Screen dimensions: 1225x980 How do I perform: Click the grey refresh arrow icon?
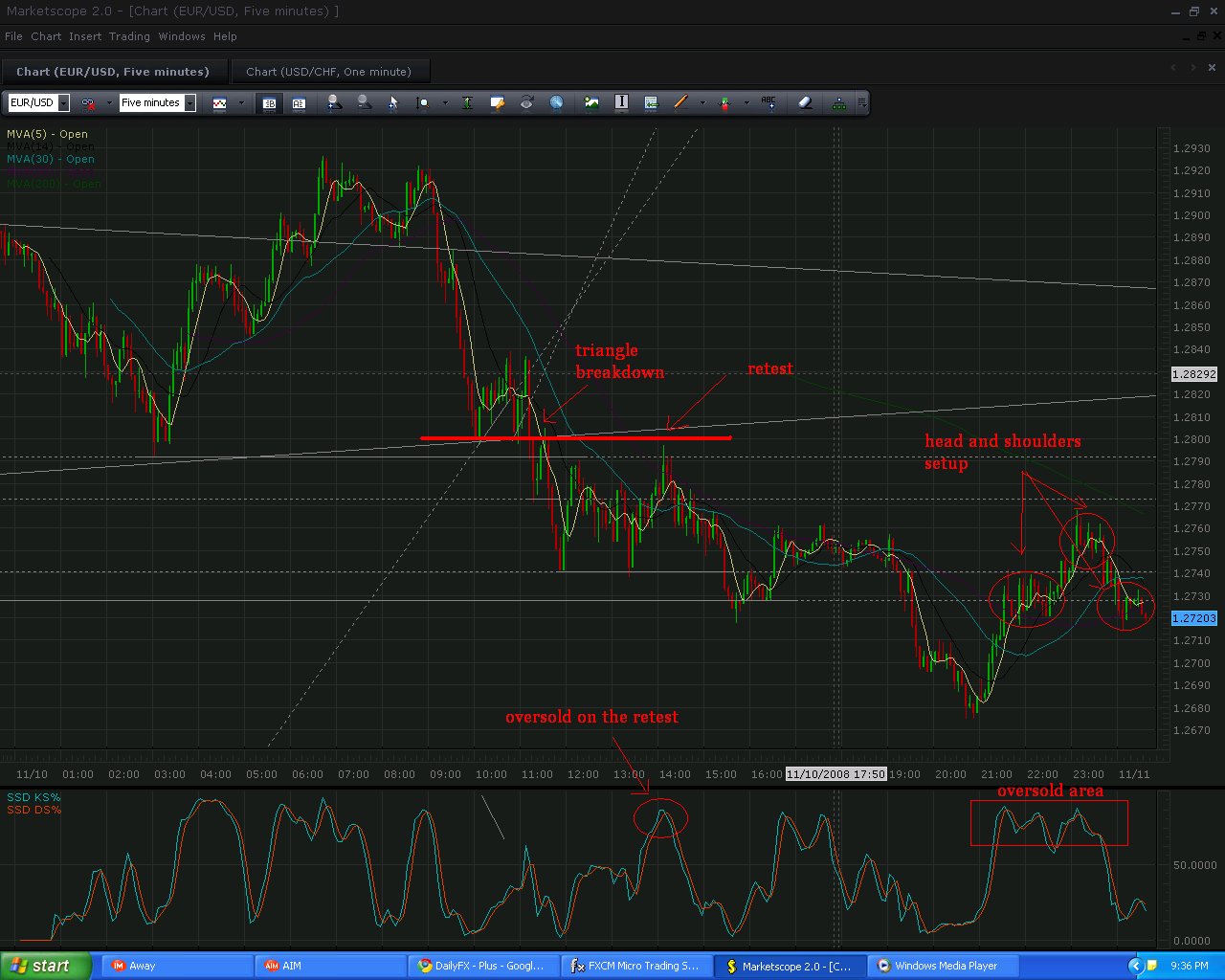coord(526,102)
